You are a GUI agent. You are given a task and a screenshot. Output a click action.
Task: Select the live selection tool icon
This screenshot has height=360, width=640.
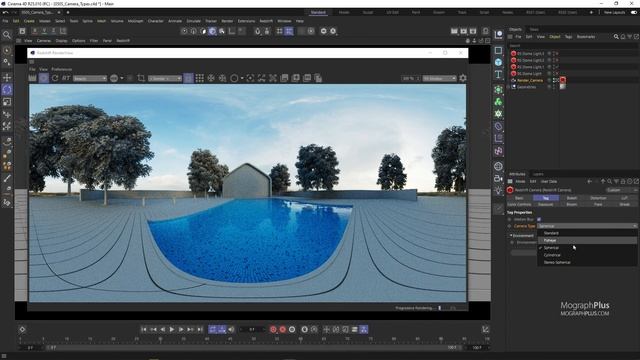(x=7, y=51)
